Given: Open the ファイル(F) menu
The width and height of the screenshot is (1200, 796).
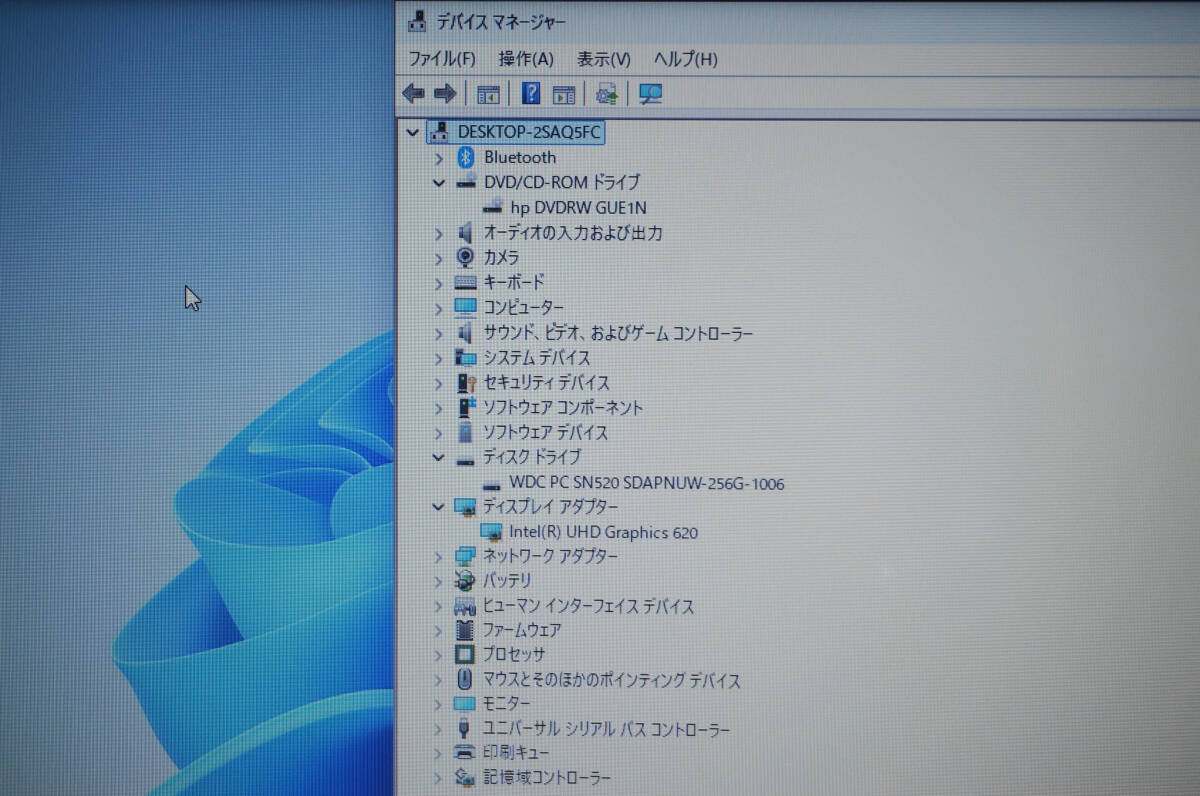Looking at the screenshot, I should click(442, 59).
